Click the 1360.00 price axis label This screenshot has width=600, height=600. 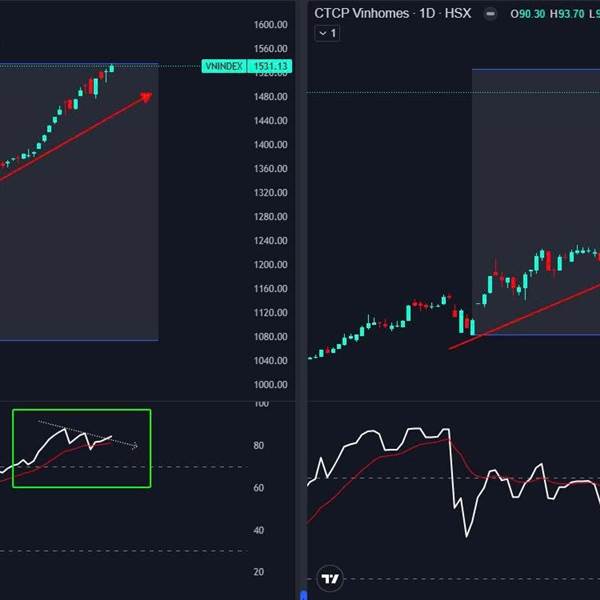(x=271, y=169)
